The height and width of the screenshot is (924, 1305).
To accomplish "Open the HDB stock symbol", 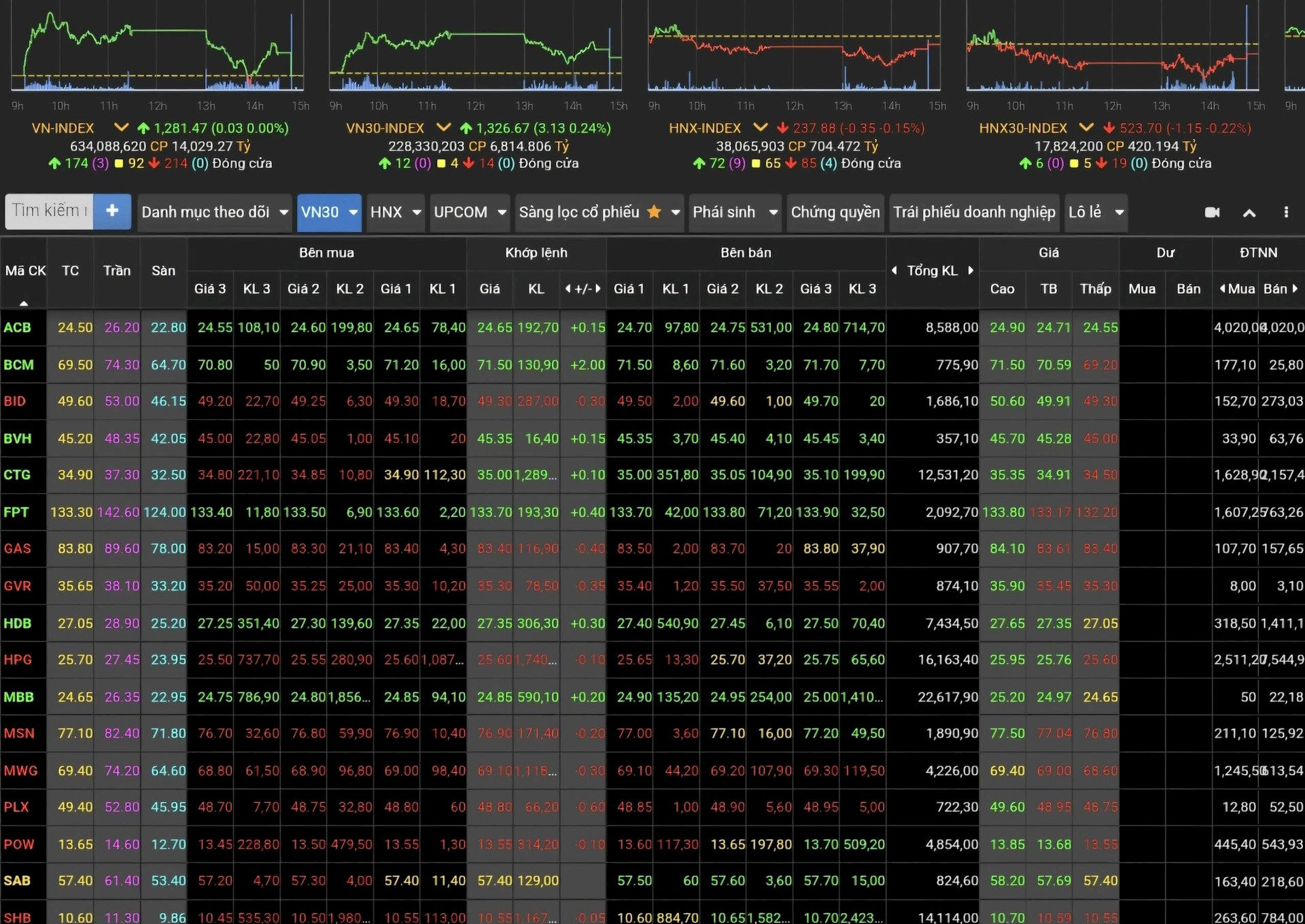I will pos(18,624).
